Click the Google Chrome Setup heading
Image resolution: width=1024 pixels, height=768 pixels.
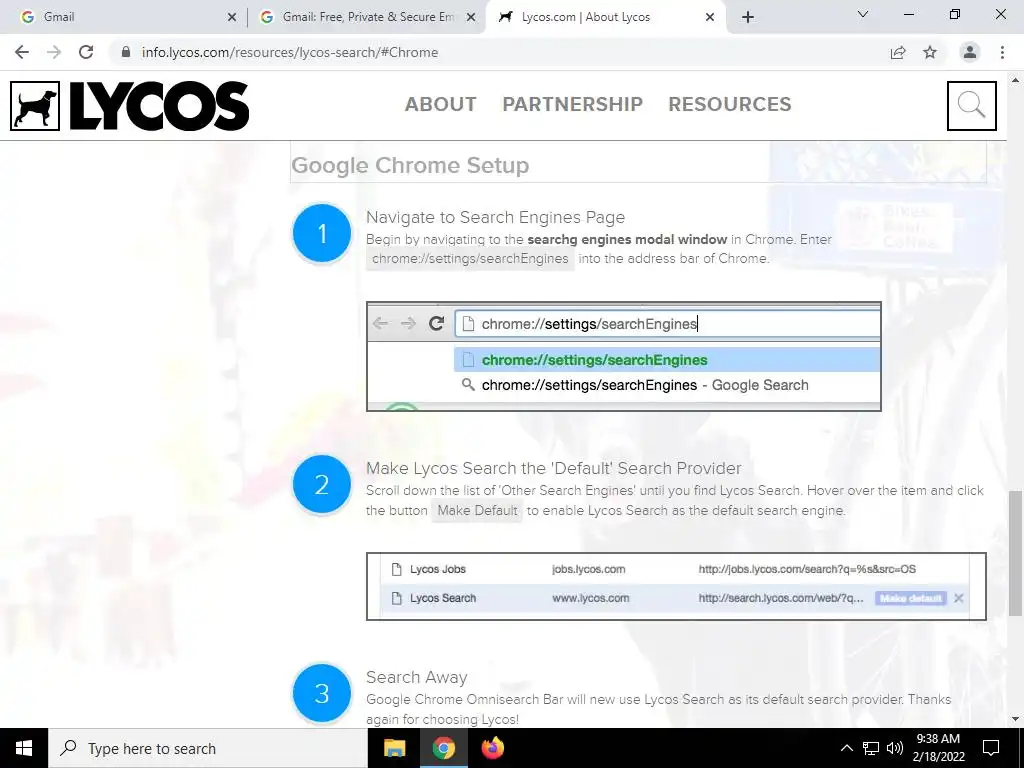pyautogui.click(x=410, y=165)
